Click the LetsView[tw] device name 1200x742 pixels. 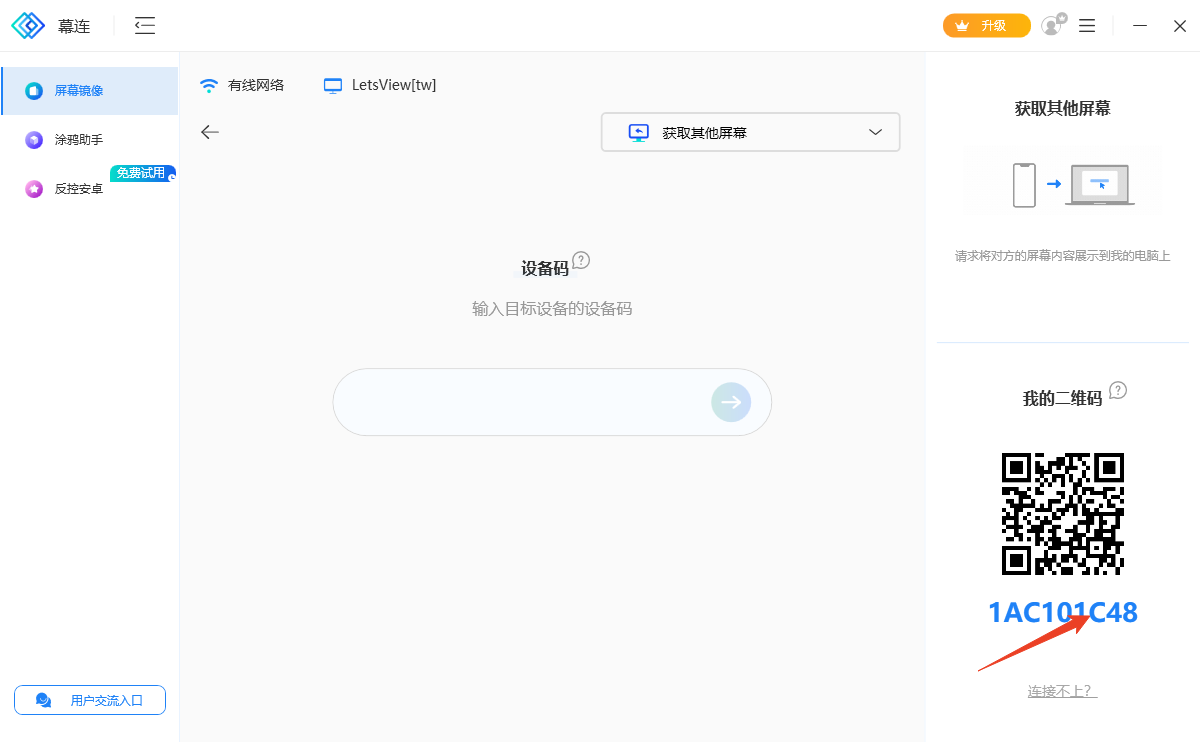tap(394, 85)
